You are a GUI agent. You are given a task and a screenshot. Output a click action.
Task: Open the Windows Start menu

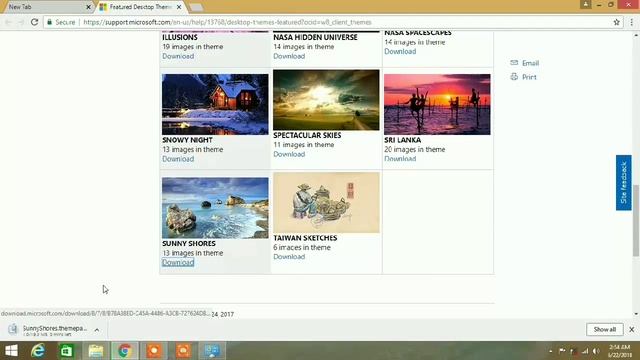pyautogui.click(x=11, y=351)
